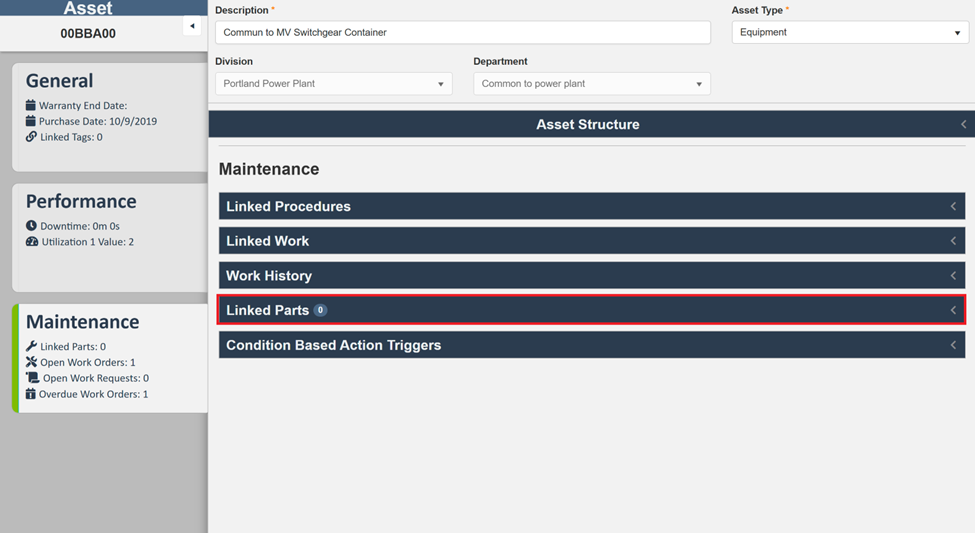Viewport: 975px width, 533px height.
Task: Click into the Description text field
Action: (462, 33)
